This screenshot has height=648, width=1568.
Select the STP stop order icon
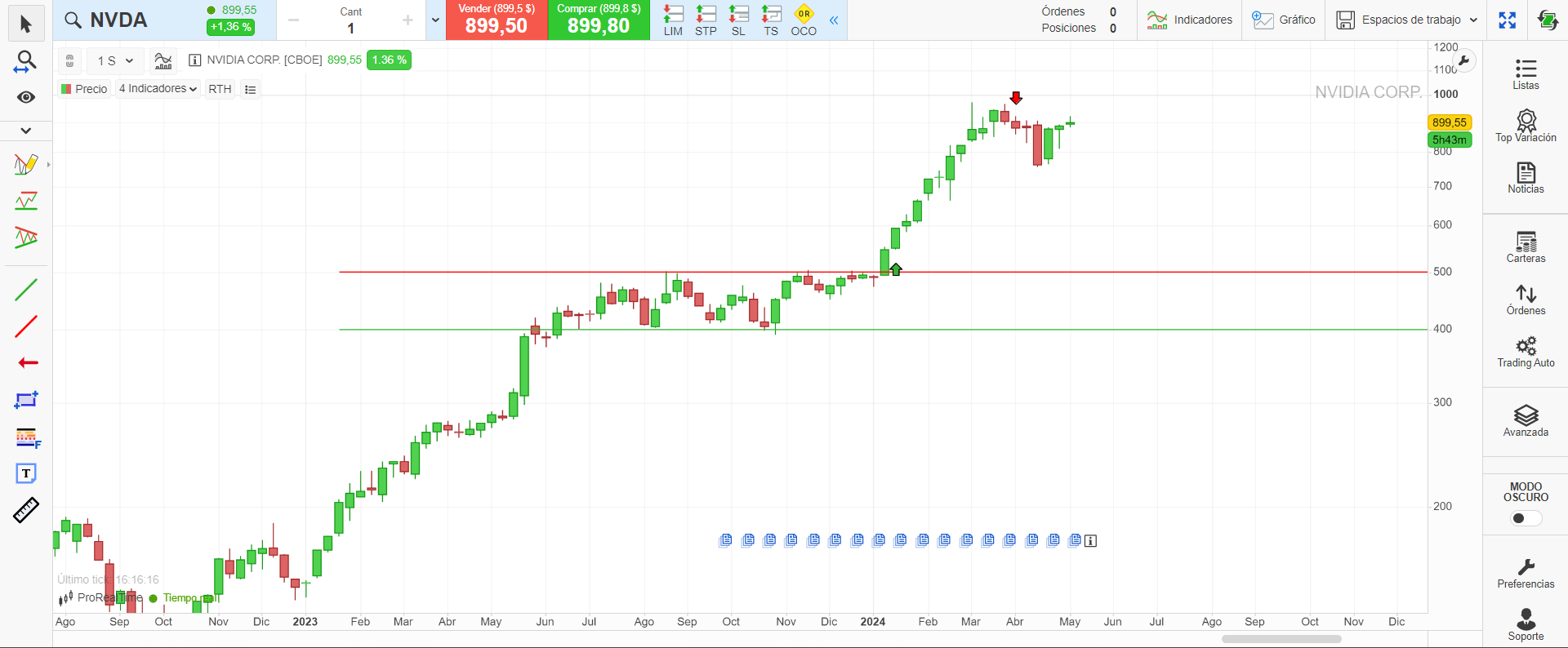click(x=706, y=20)
